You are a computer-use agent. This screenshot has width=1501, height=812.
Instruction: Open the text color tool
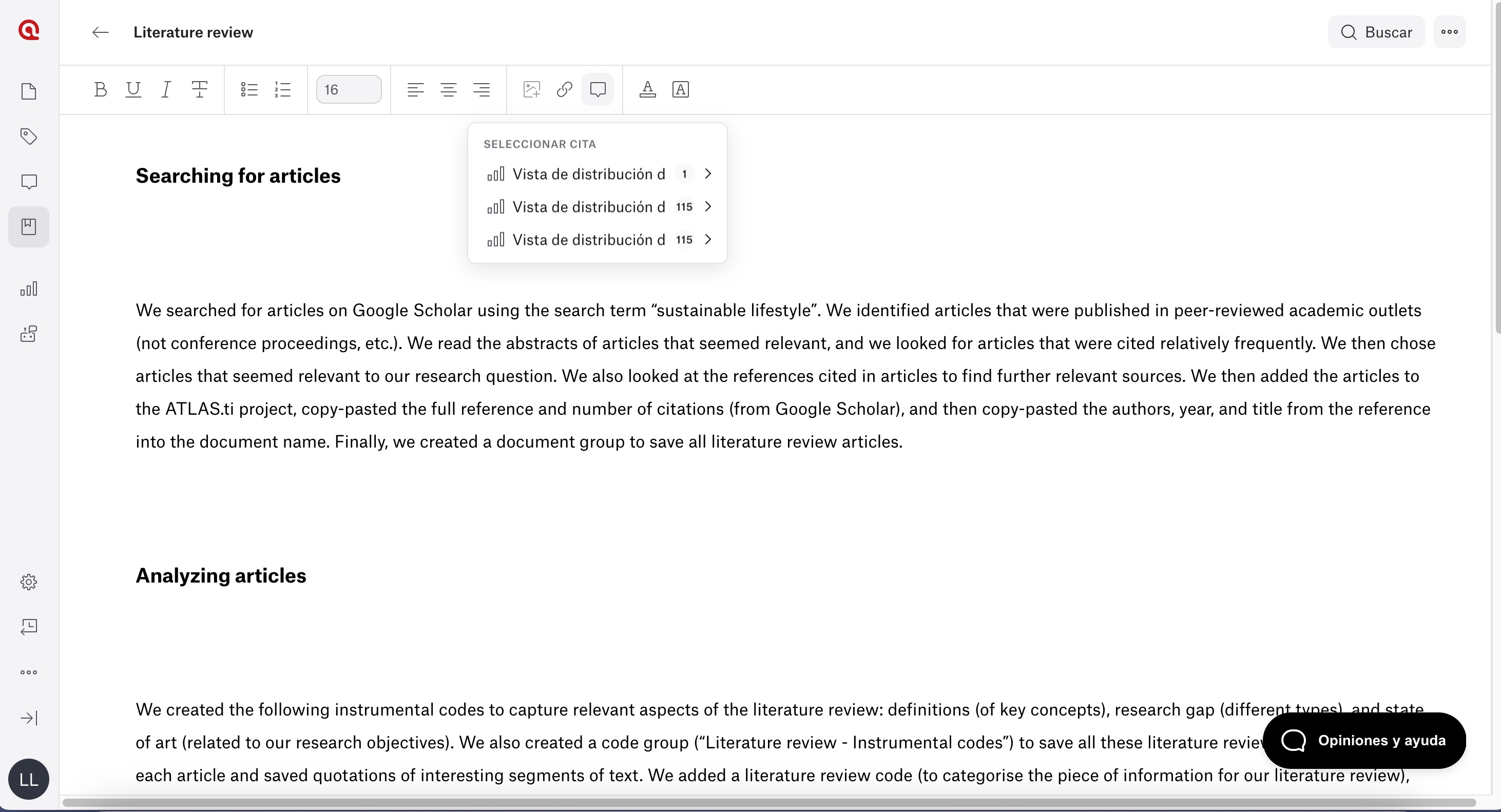(x=647, y=89)
